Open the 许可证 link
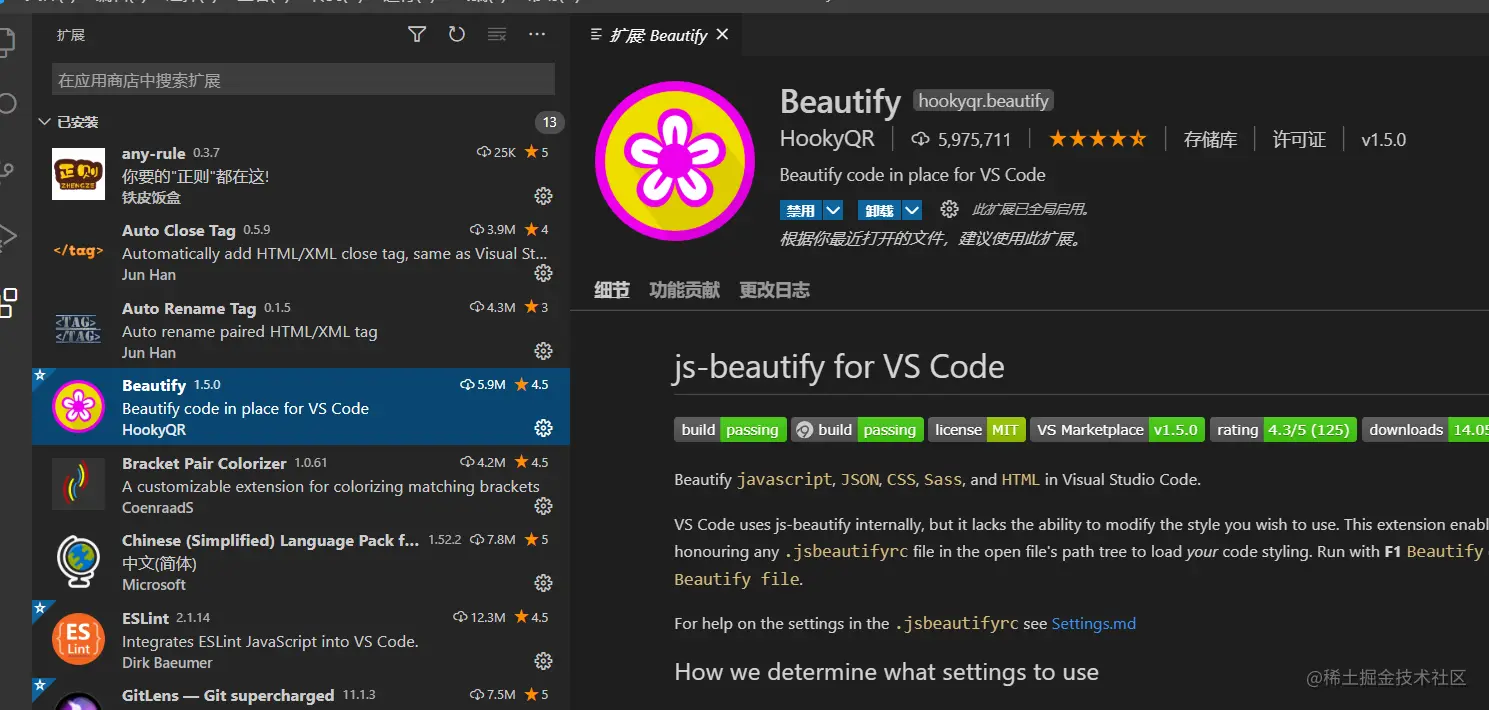 pos(1299,140)
